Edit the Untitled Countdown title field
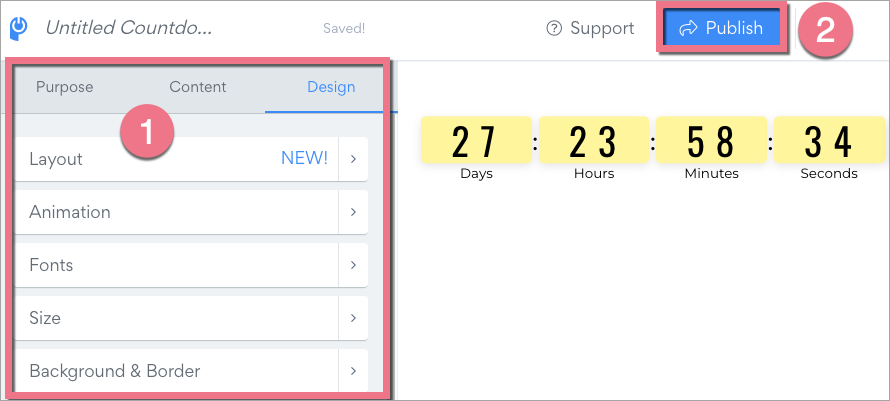This screenshot has width=890, height=401. click(x=128, y=29)
